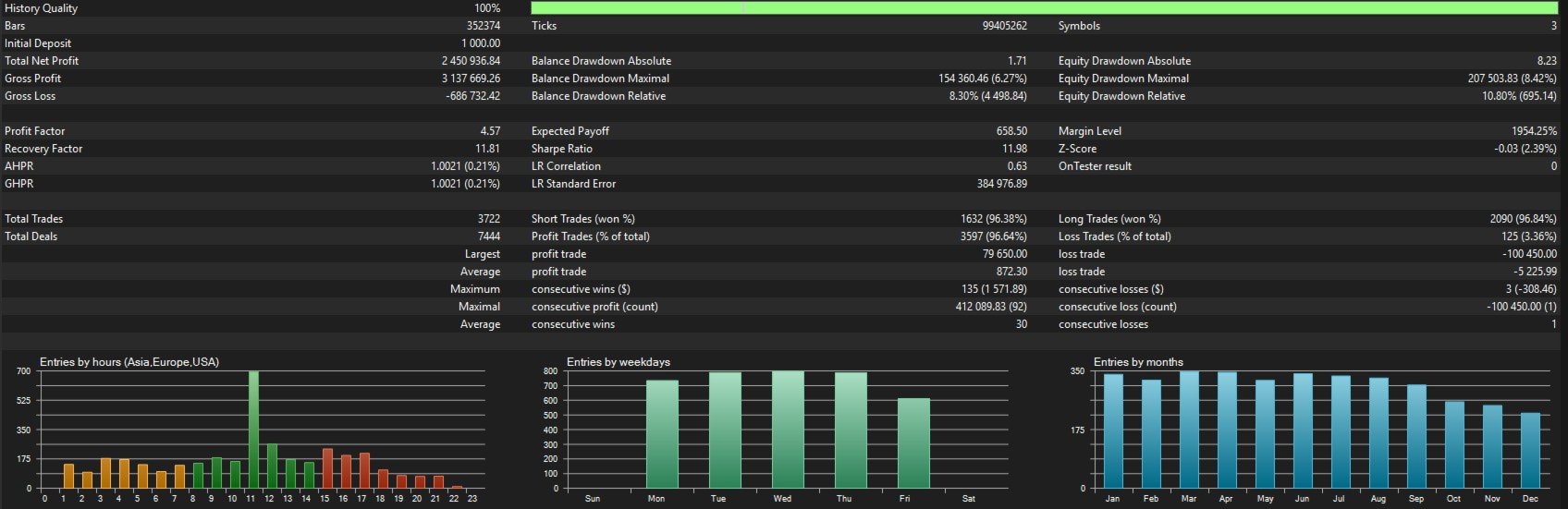Select the Largest loss trade value

[x=1530, y=254]
